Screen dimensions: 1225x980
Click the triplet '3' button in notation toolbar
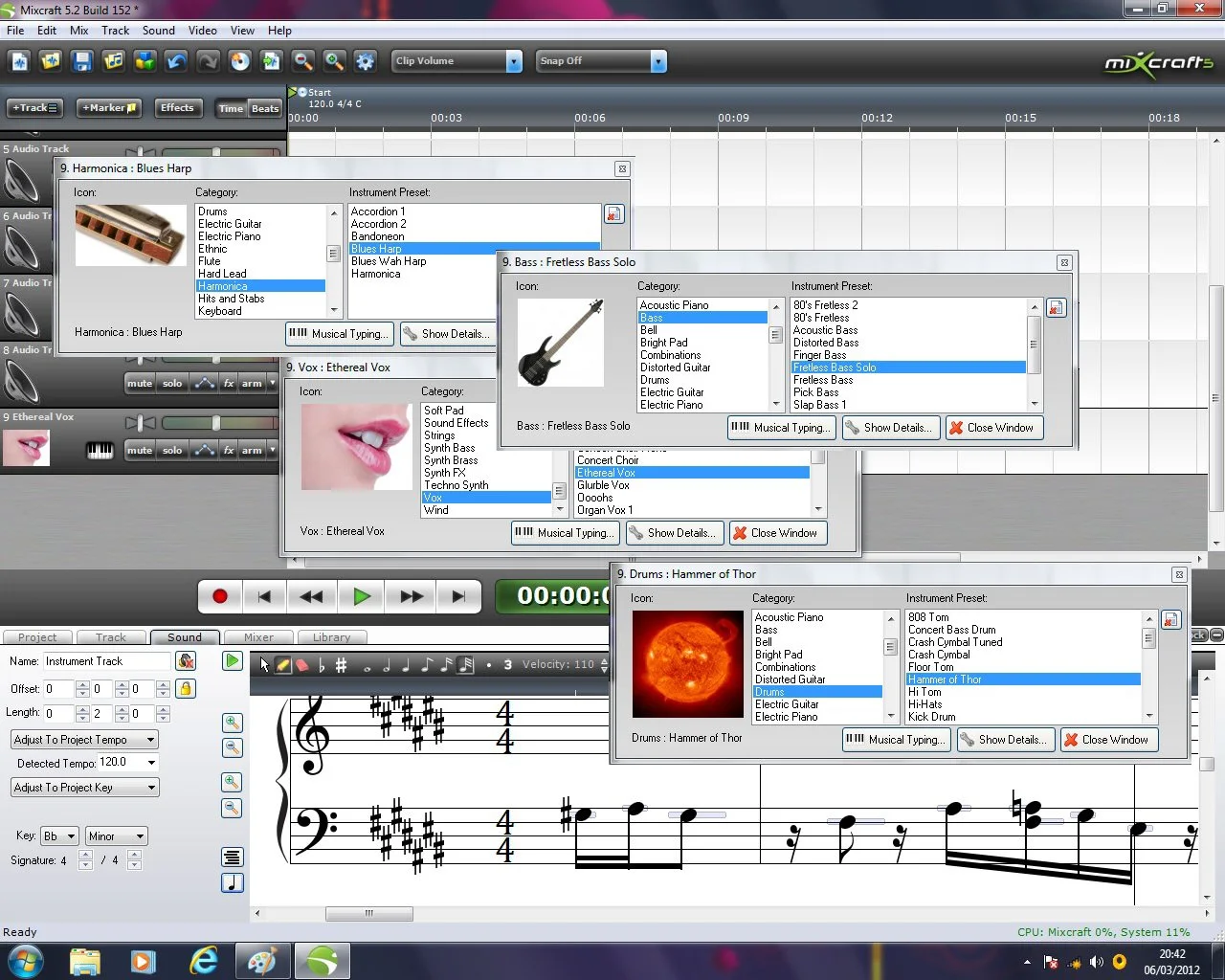tap(508, 664)
